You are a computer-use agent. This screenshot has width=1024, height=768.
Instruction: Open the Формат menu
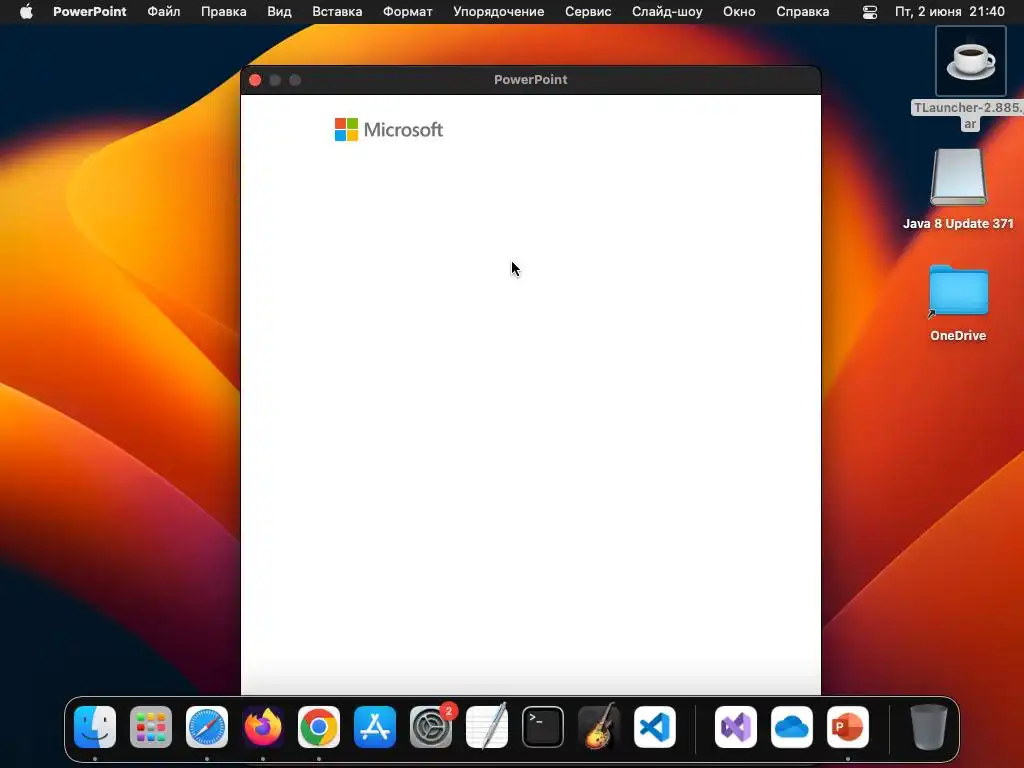(x=408, y=12)
